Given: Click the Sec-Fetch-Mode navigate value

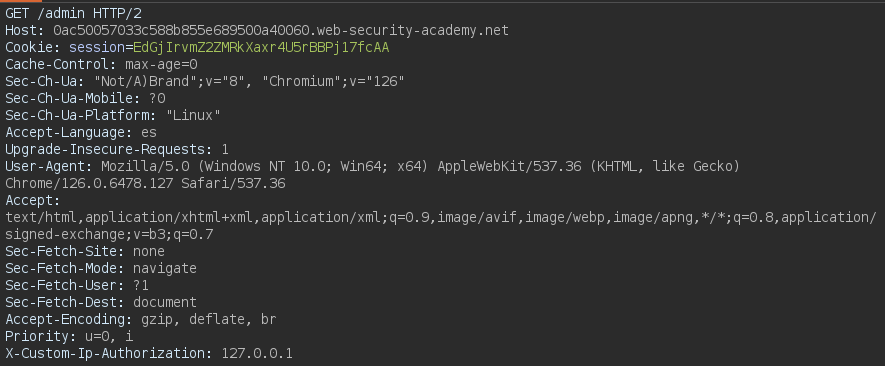Looking at the screenshot, I should click(x=165, y=268).
